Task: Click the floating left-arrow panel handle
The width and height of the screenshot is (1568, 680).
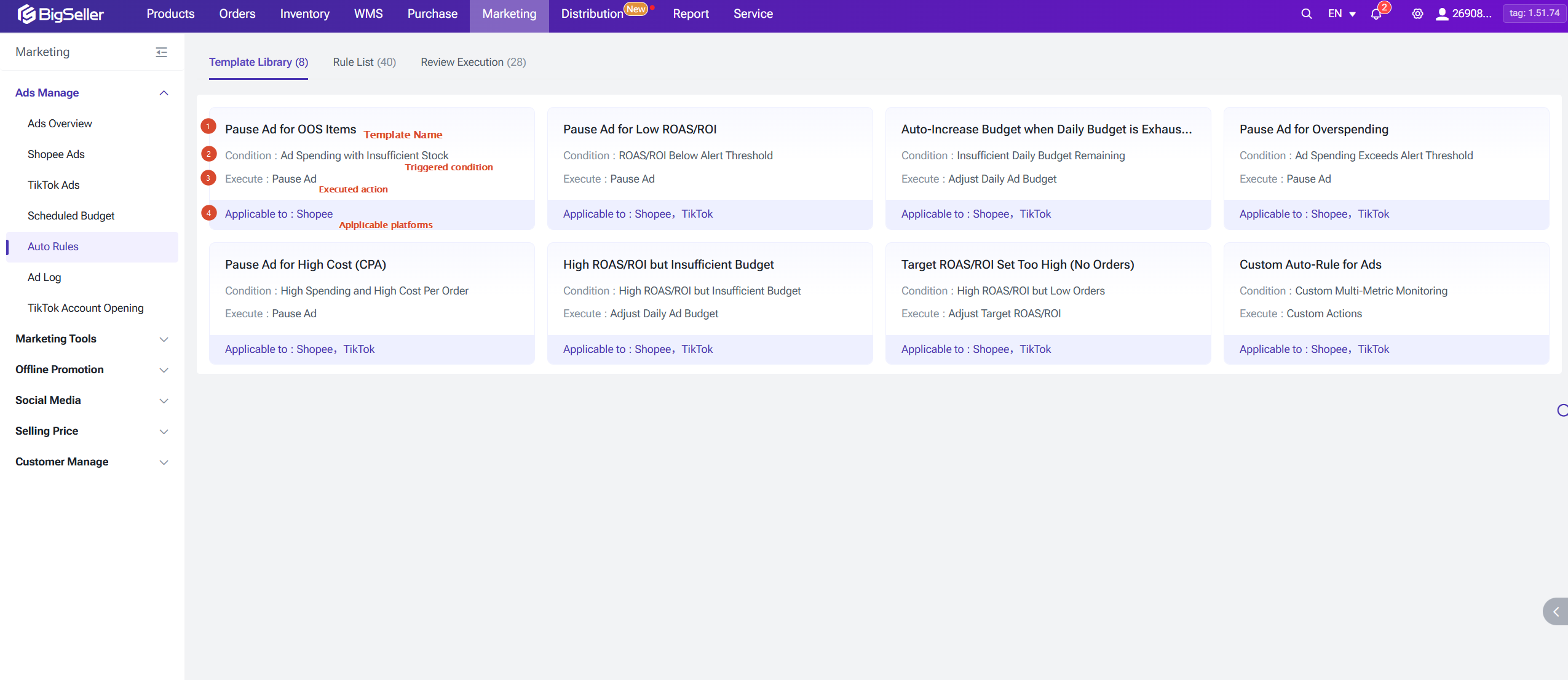Action: [x=1556, y=611]
